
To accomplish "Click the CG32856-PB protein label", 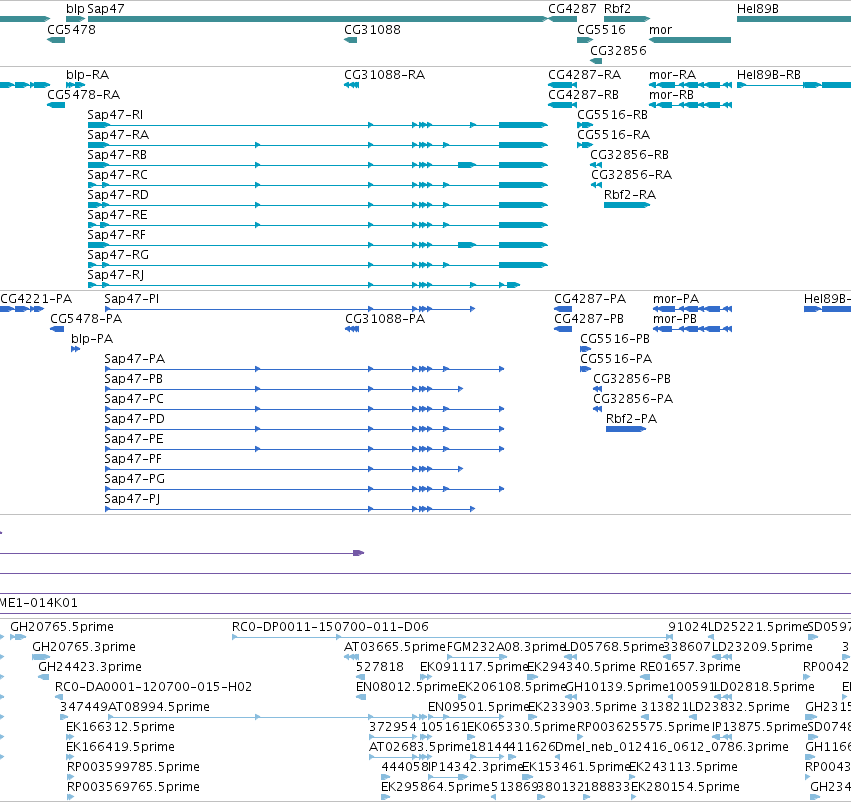I will (x=632, y=379).
